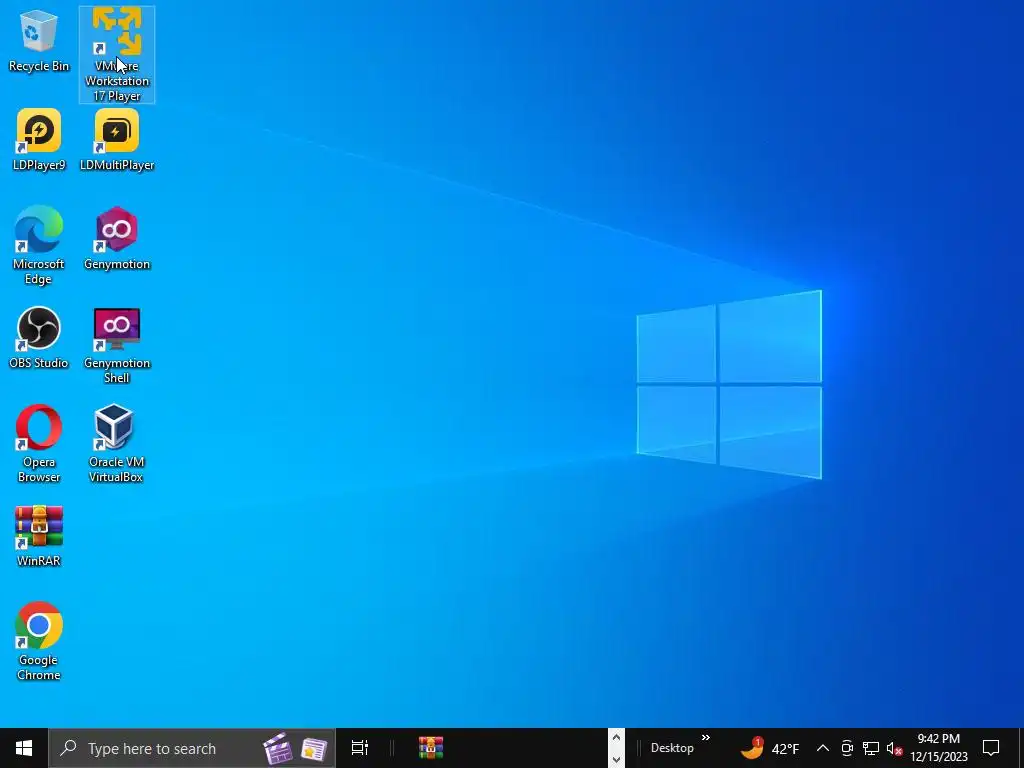This screenshot has width=1024, height=768.
Task: Click the taskbar scroll up arrow
Action: (x=616, y=738)
